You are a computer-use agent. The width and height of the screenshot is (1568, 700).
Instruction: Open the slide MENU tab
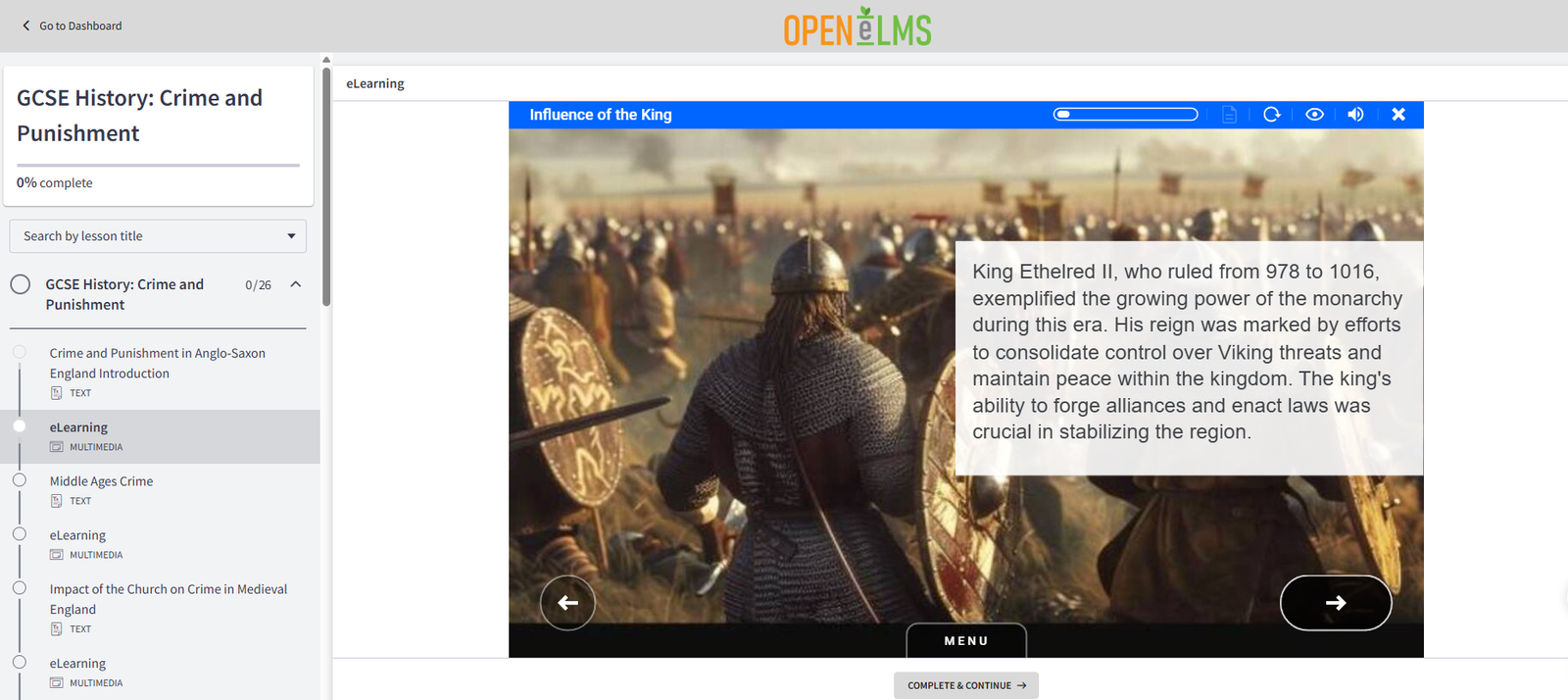click(x=965, y=640)
